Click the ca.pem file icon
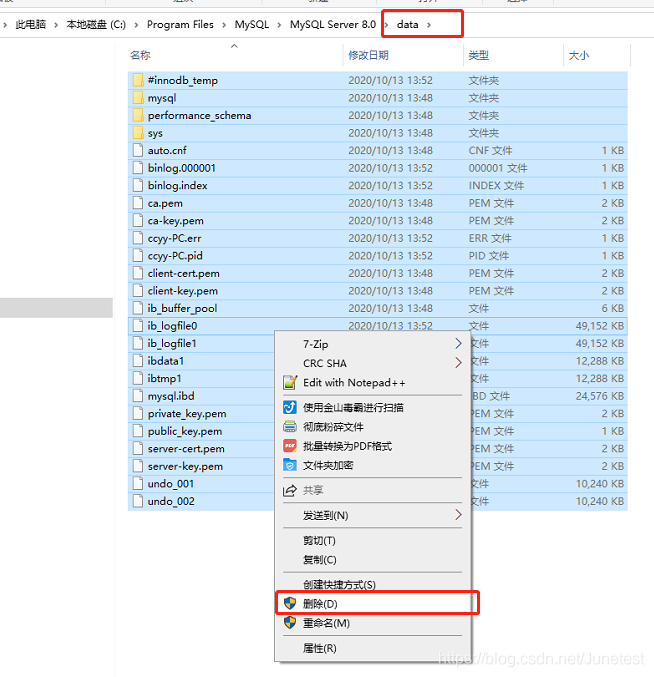Viewport: 654px width, 677px height. (x=138, y=203)
